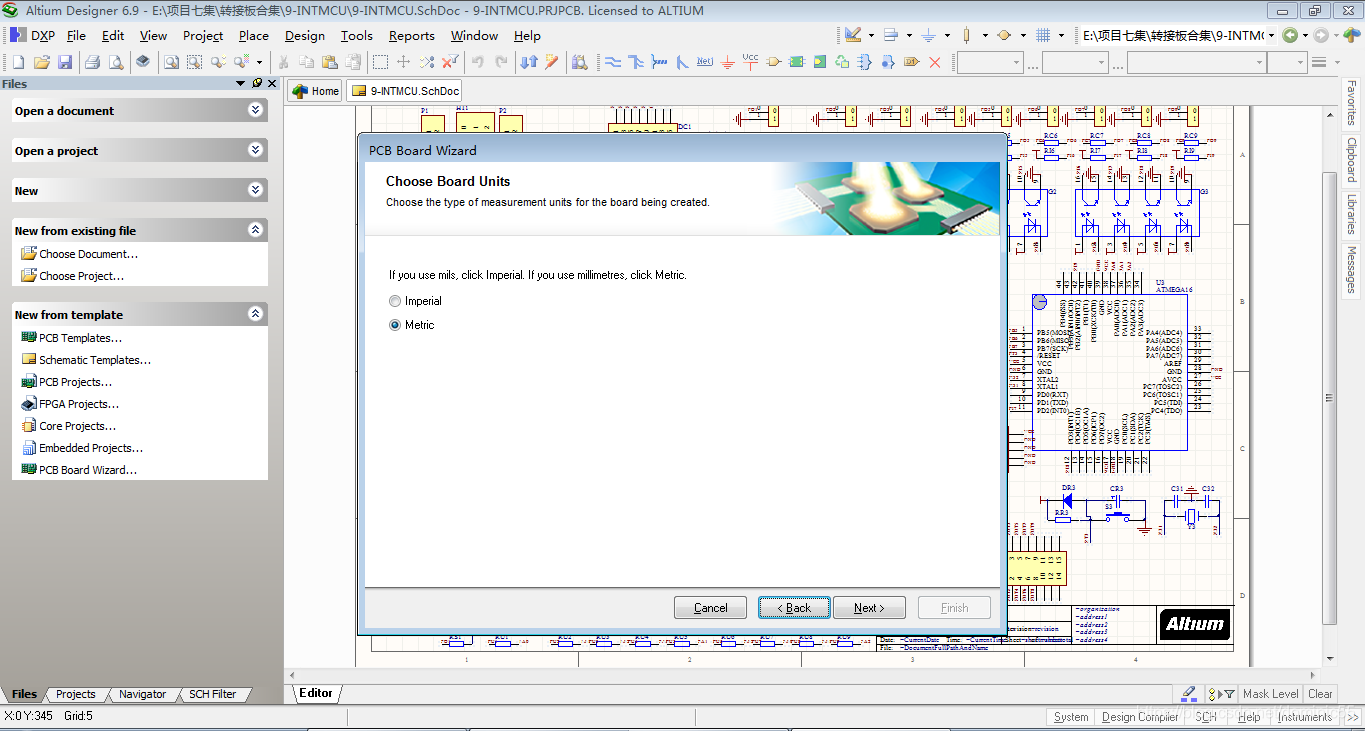
Task: Collapse the Open a document section
Action: [x=256, y=110]
